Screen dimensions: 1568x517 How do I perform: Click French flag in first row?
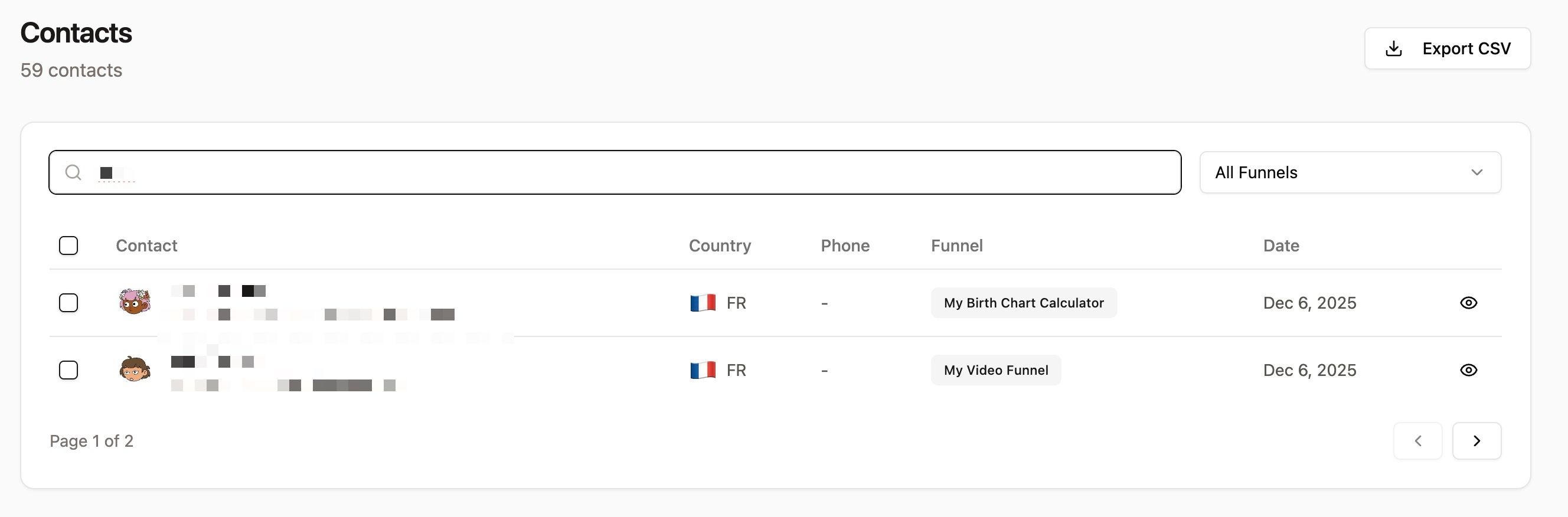[703, 303]
